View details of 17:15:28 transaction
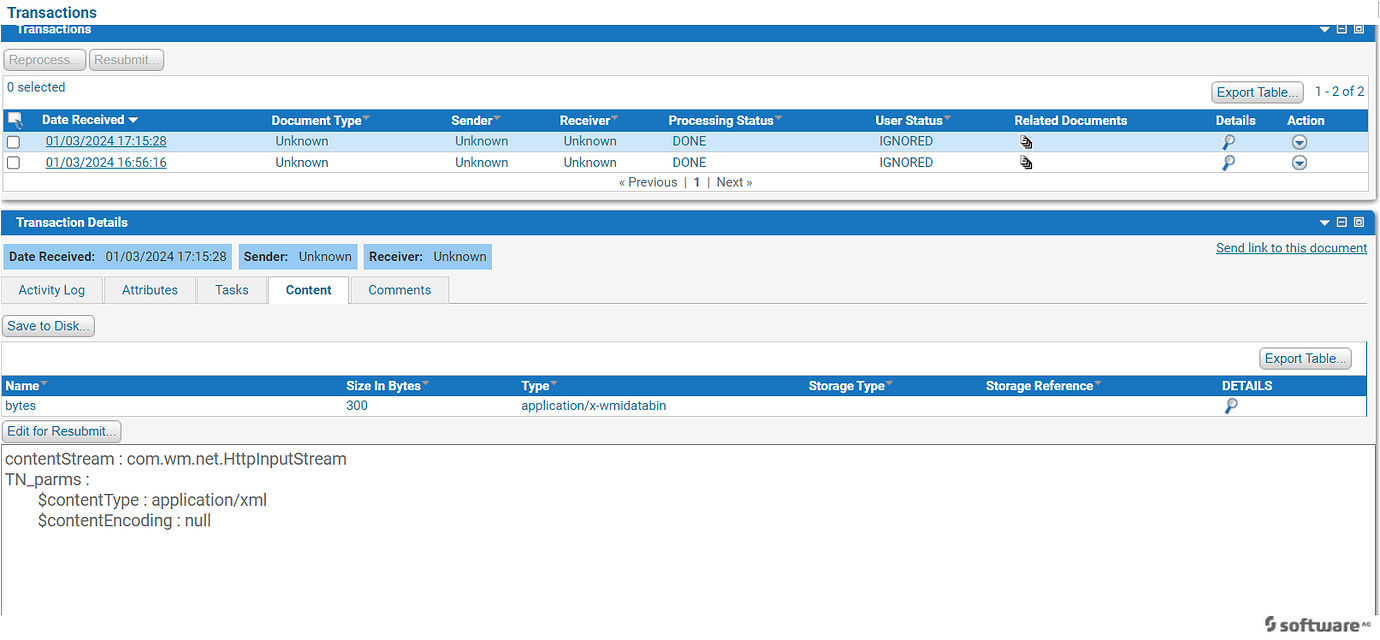Image resolution: width=1380 pixels, height=640 pixels. 1229,142
